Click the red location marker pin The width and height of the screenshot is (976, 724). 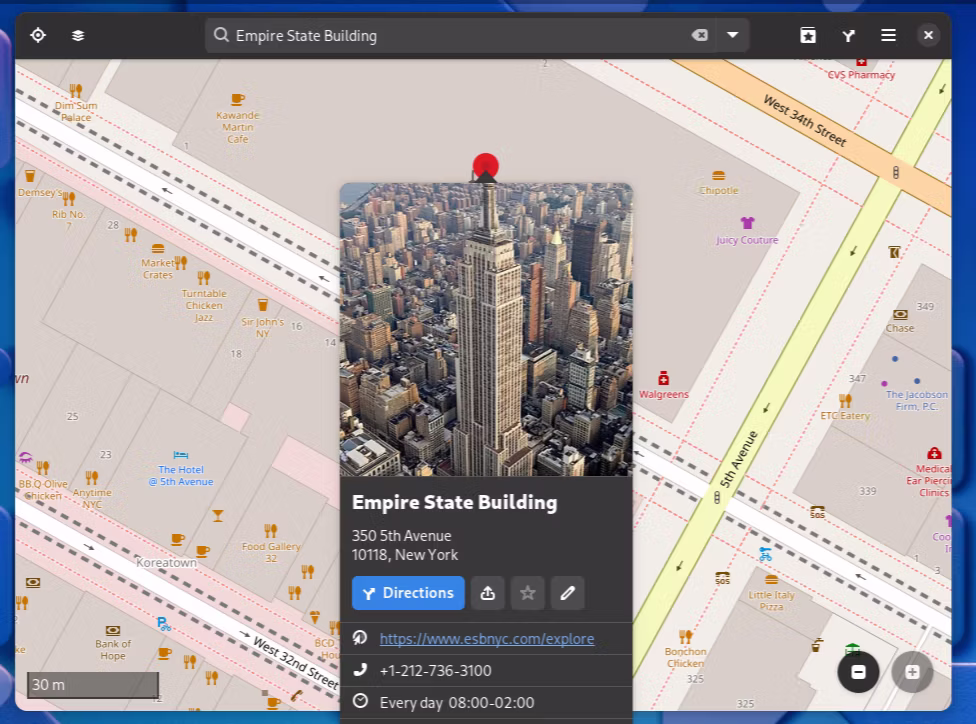(x=486, y=164)
